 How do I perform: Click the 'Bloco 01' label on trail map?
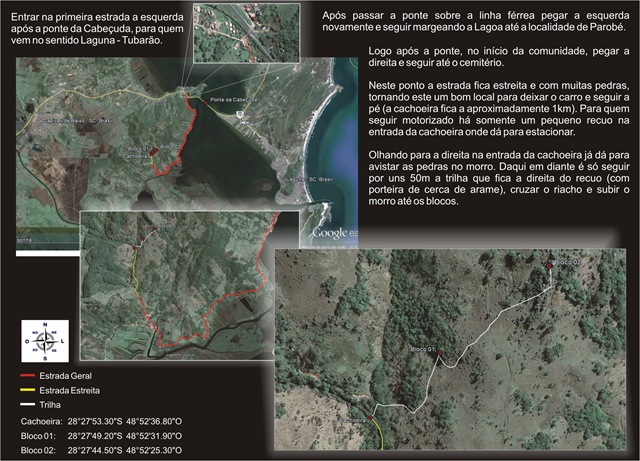(x=423, y=350)
